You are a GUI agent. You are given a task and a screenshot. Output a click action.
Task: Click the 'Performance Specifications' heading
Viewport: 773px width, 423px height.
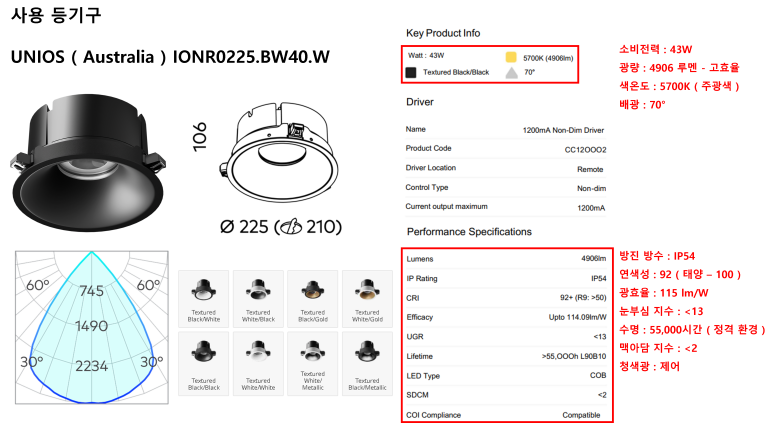pos(469,232)
